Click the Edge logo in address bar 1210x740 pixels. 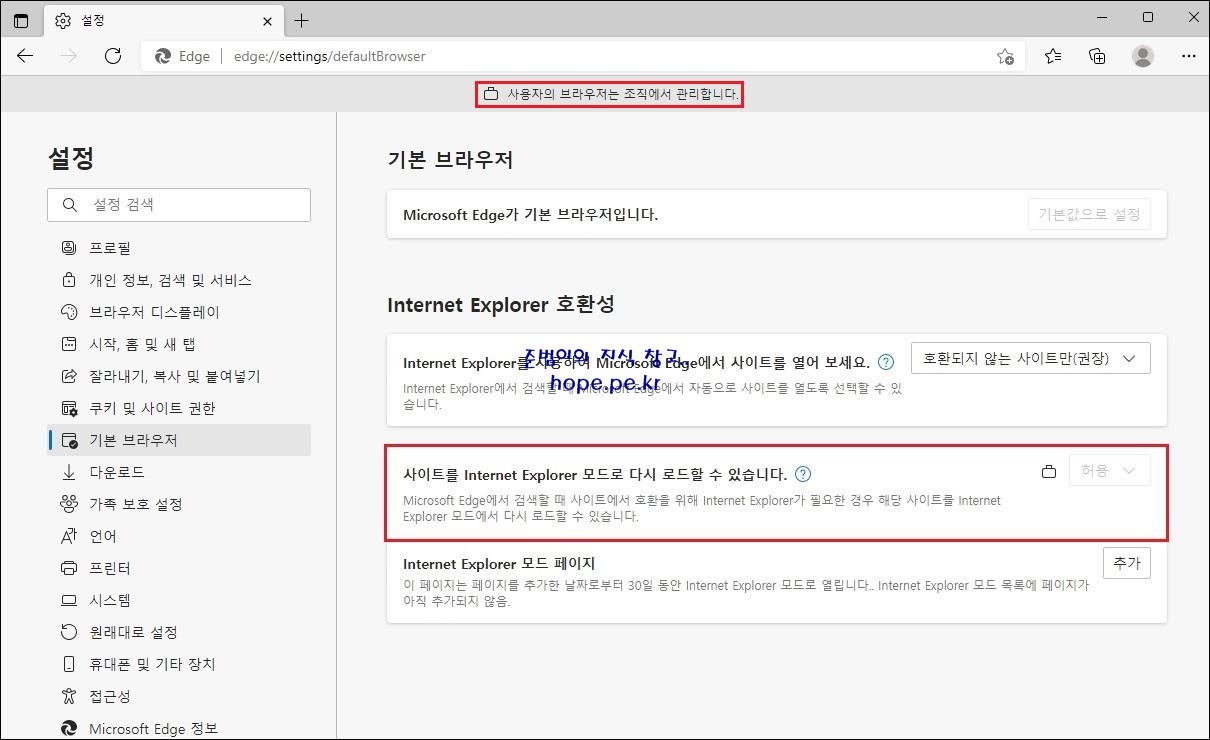(x=163, y=56)
